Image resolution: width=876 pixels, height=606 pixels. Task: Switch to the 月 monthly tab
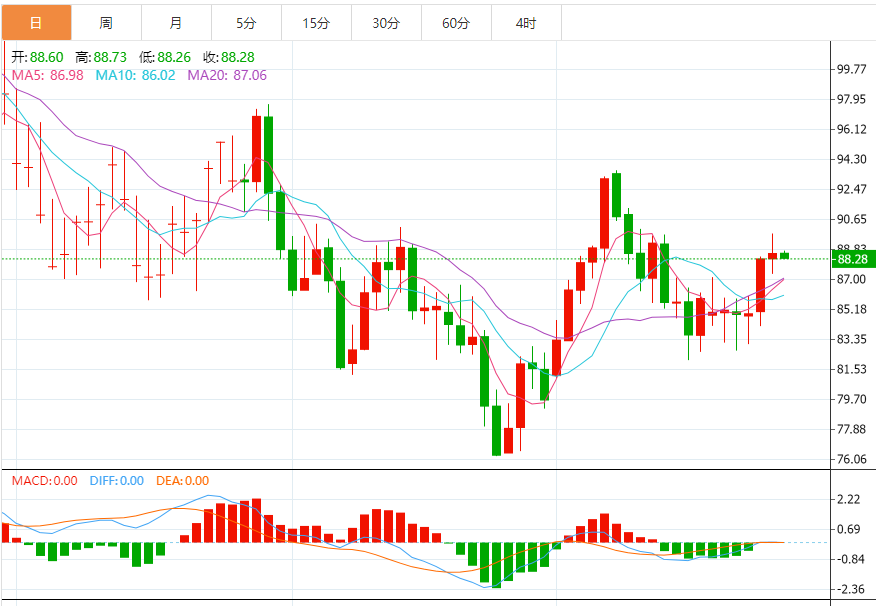[176, 23]
